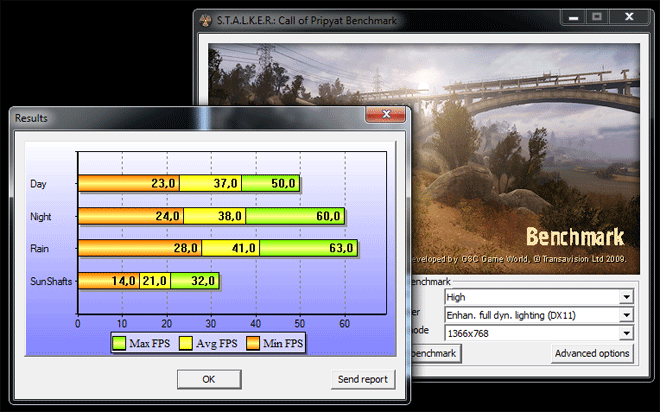The image size is (660, 412).
Task: Click the SunShafts row label in chart
Action: (x=51, y=281)
